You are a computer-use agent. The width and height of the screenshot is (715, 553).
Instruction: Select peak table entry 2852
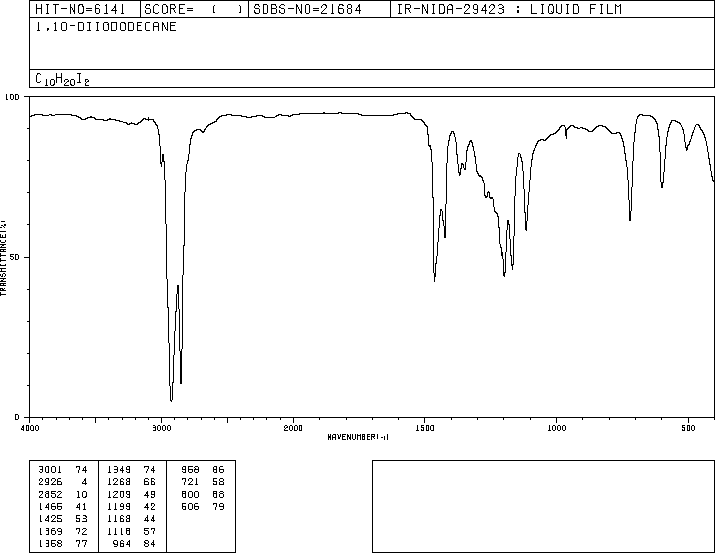(x=50, y=494)
